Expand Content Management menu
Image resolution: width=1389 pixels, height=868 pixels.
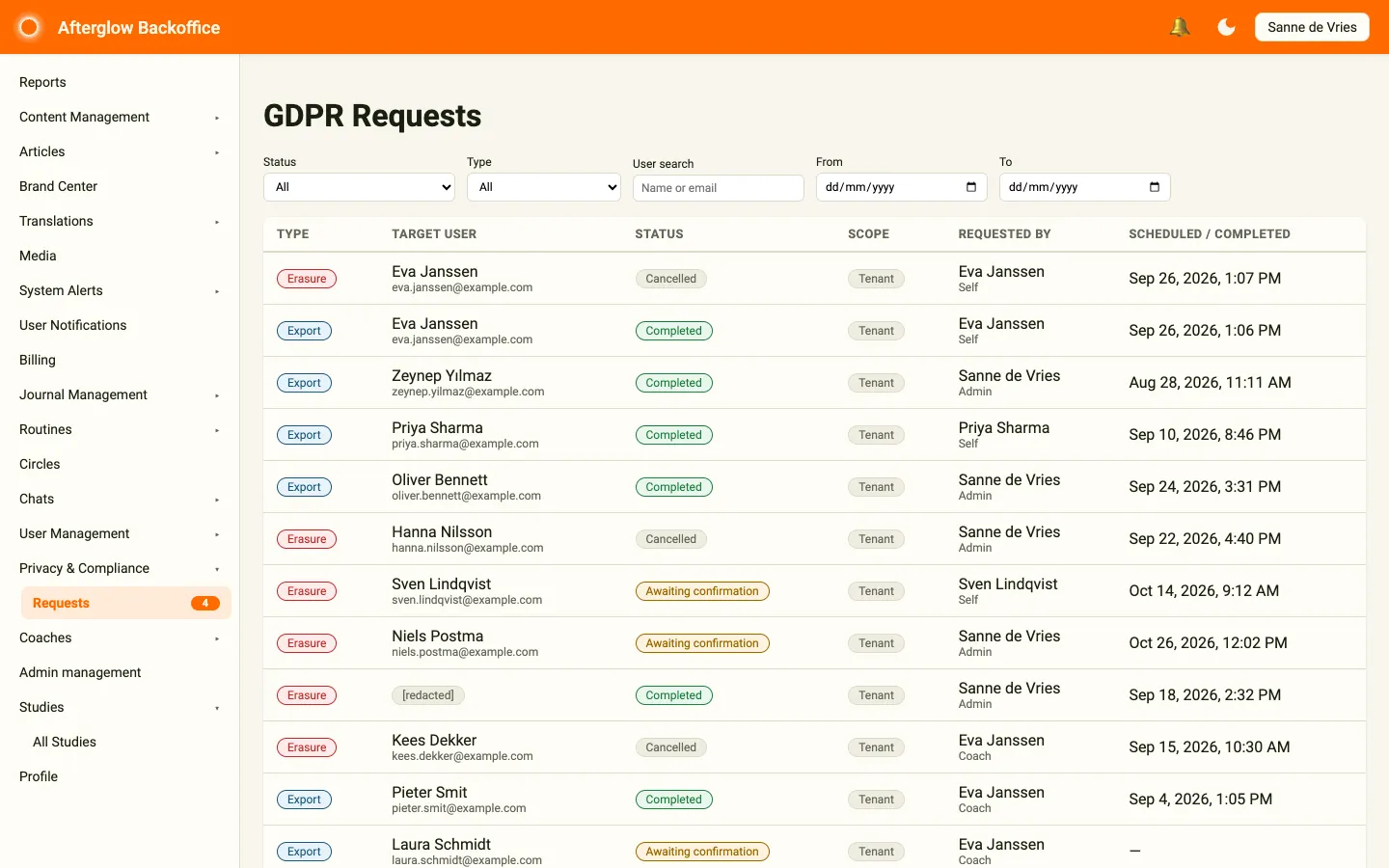point(120,117)
